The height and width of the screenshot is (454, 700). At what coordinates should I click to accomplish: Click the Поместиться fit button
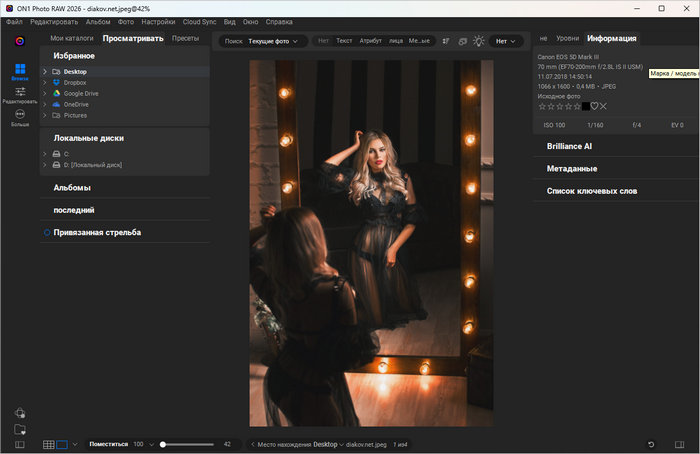(x=108, y=444)
